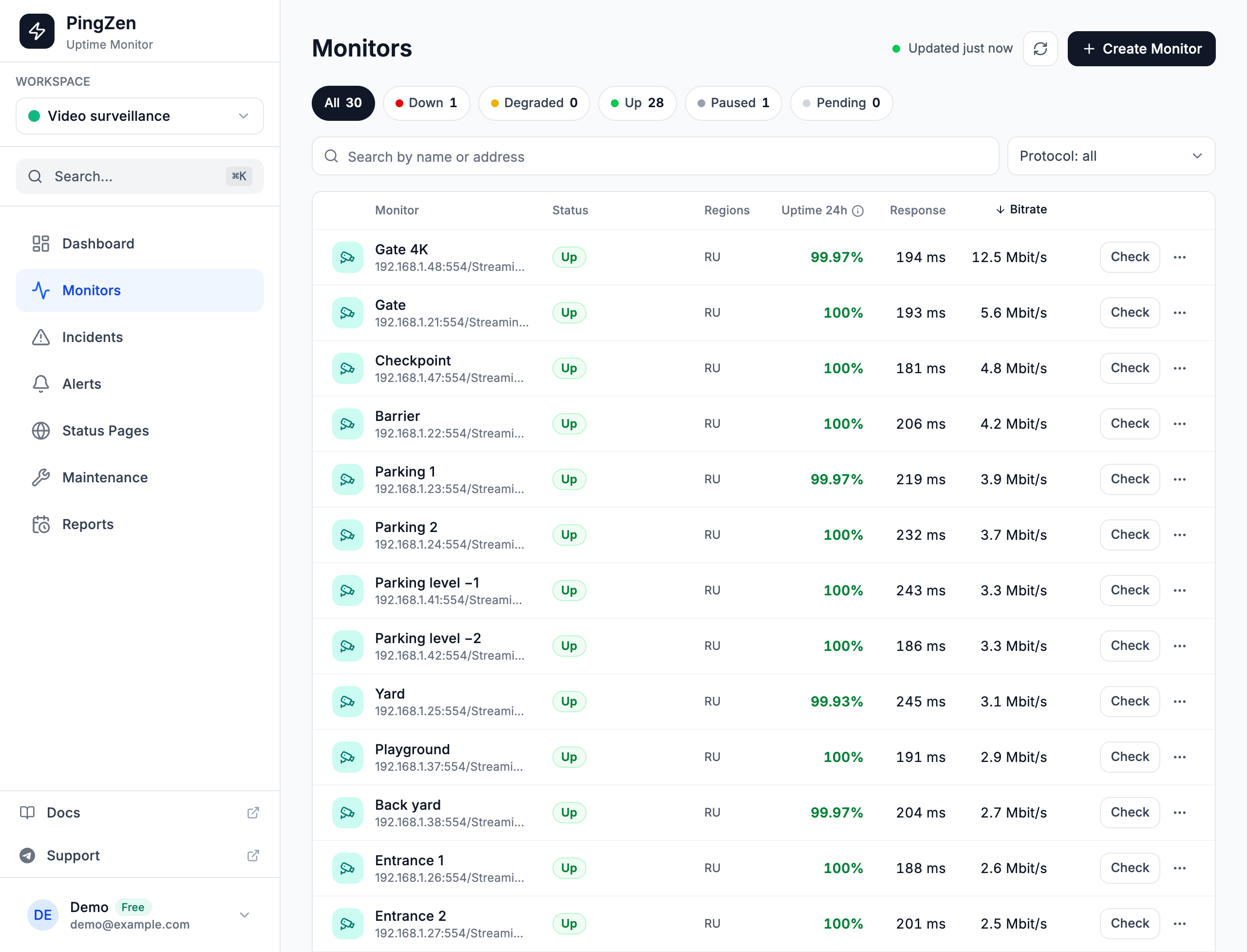The image size is (1247, 952).
Task: Filter monitors by Degraded 0
Action: (x=534, y=103)
